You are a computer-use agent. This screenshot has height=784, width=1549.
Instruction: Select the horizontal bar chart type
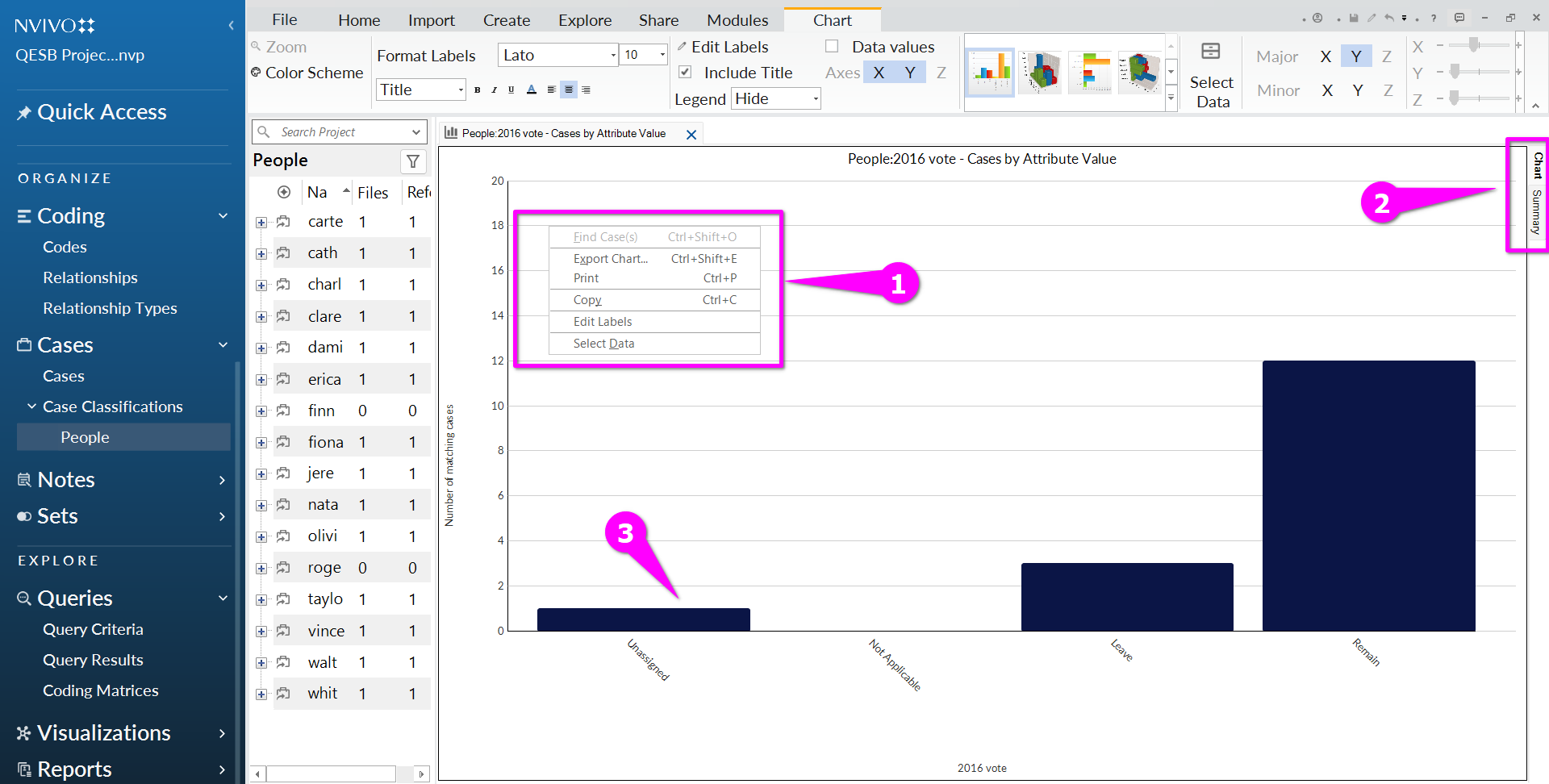tap(1090, 71)
